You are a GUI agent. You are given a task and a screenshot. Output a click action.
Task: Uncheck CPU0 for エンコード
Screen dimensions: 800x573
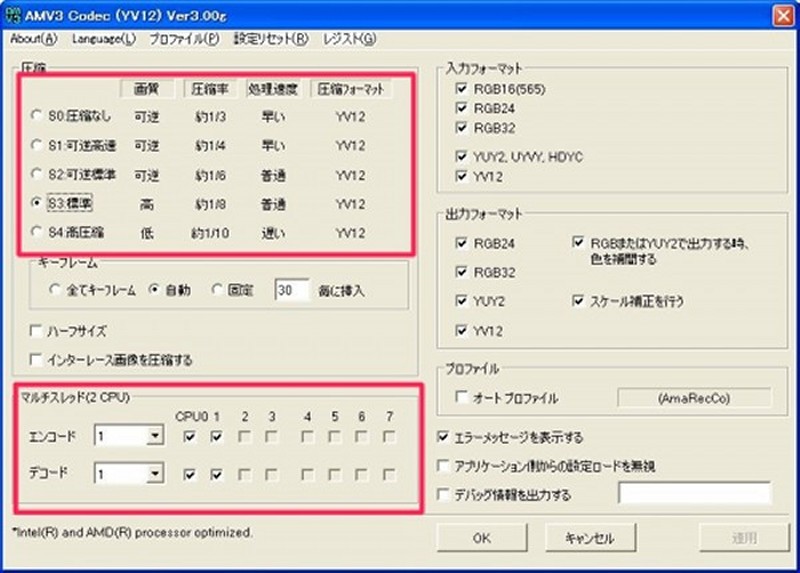click(189, 437)
